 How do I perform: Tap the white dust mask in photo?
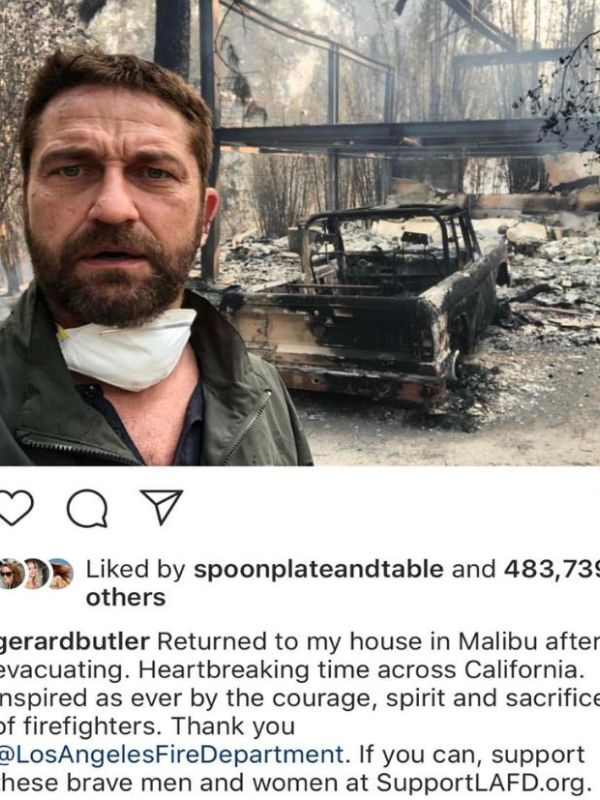127,348
